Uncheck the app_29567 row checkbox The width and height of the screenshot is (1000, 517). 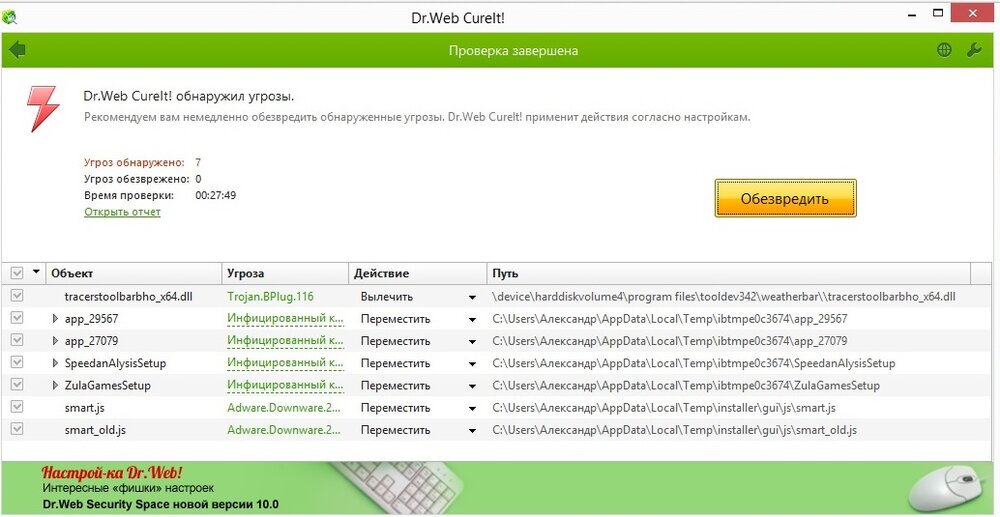pos(17,318)
